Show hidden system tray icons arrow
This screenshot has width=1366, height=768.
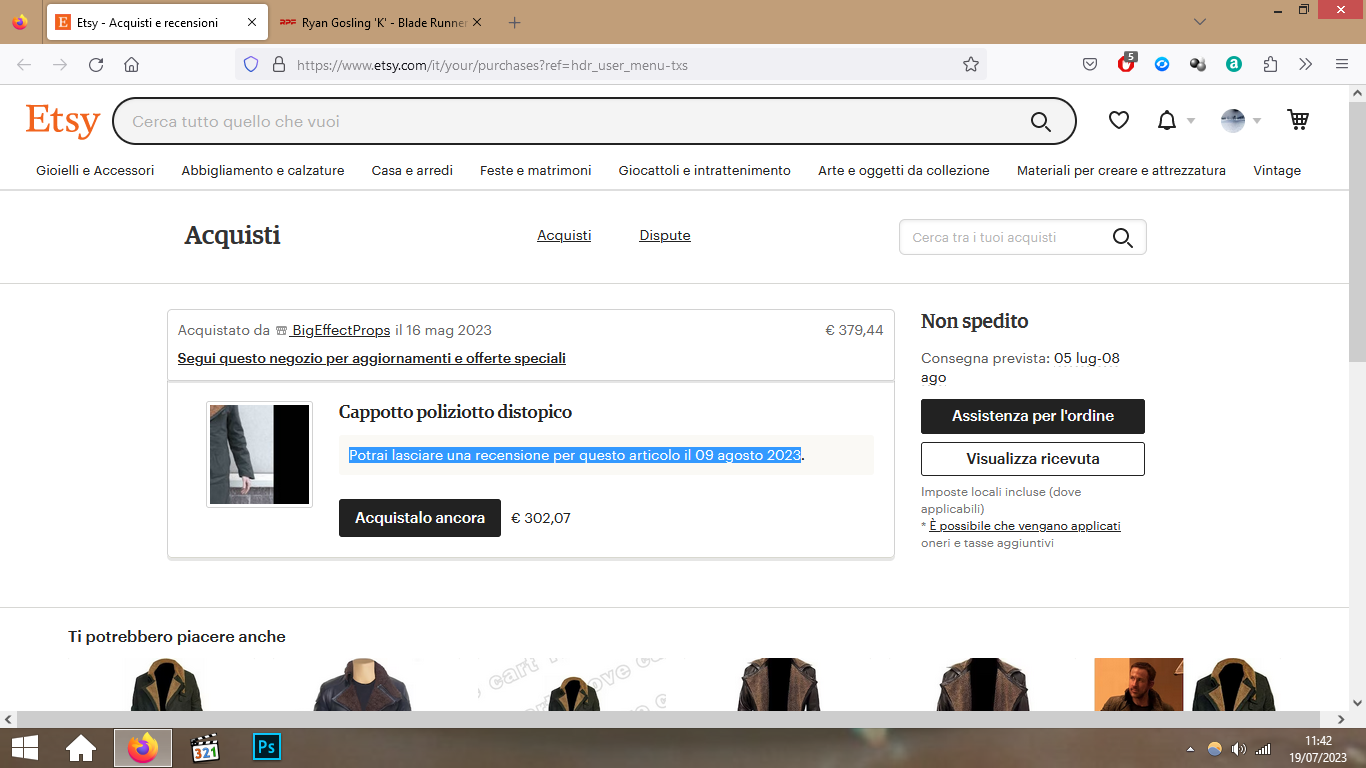tap(1190, 749)
